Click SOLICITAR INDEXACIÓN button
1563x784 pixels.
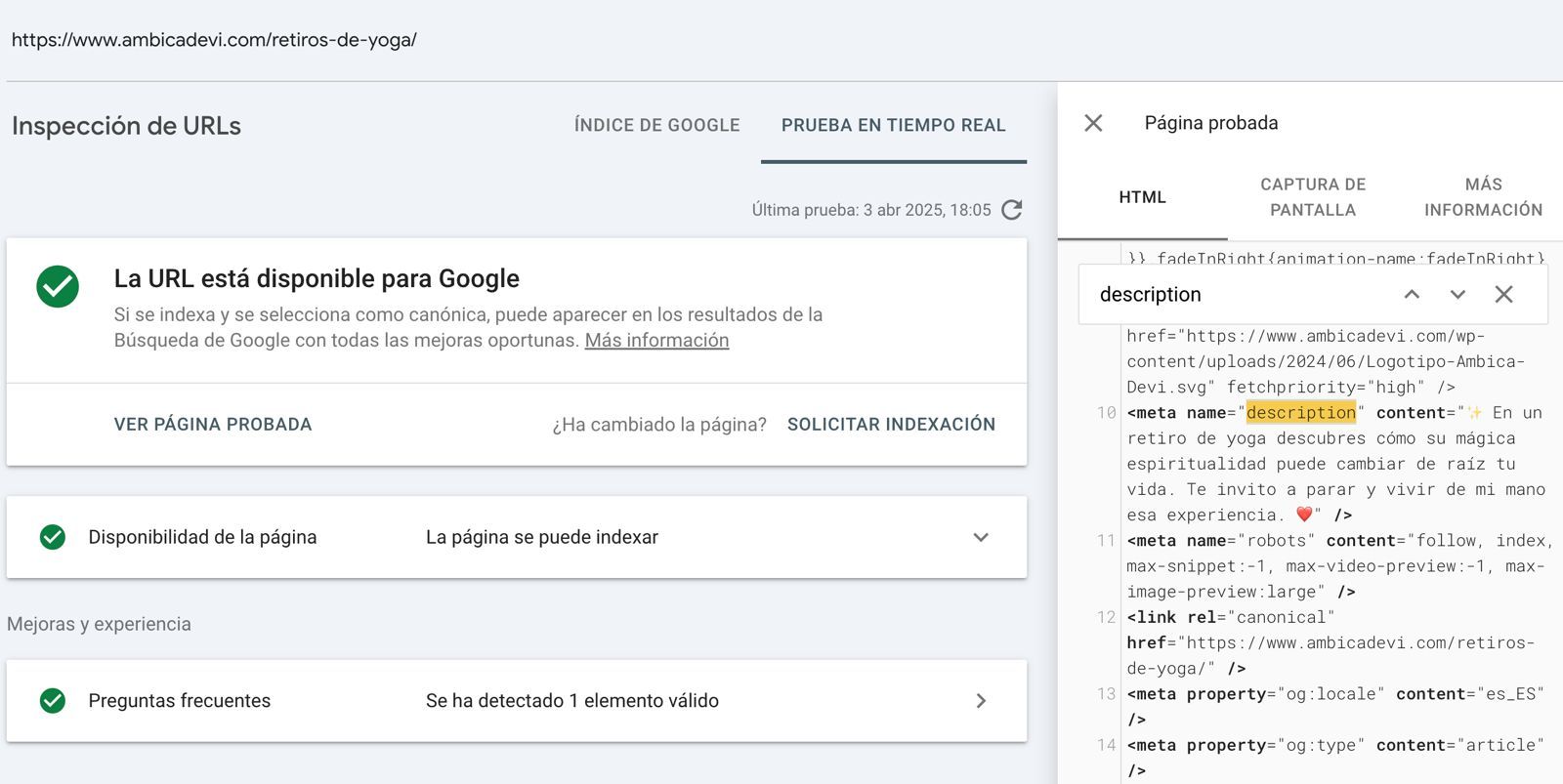[x=891, y=425]
